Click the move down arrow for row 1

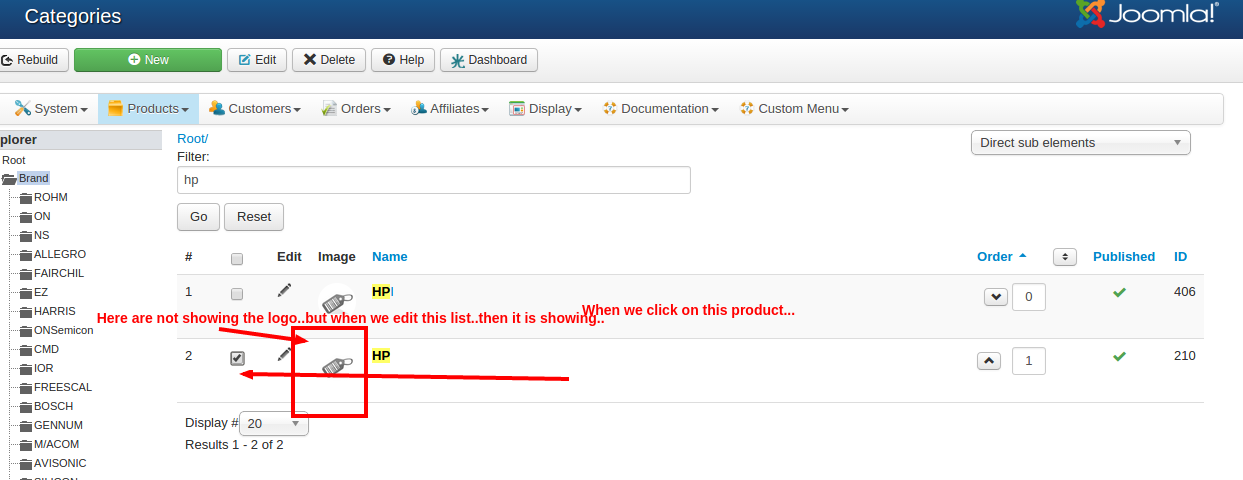pyautogui.click(x=996, y=297)
